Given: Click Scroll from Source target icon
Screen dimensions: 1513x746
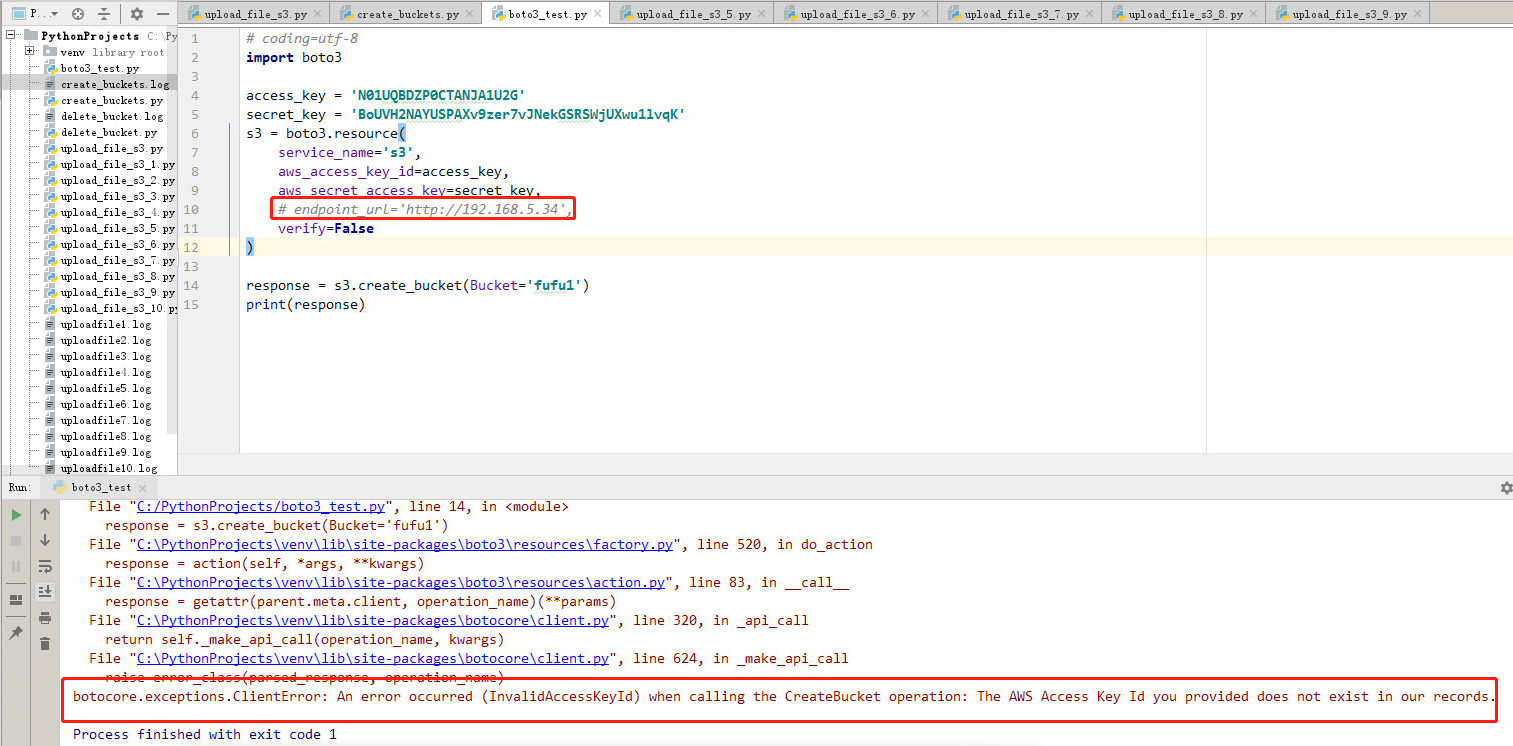Looking at the screenshot, I should (x=78, y=14).
